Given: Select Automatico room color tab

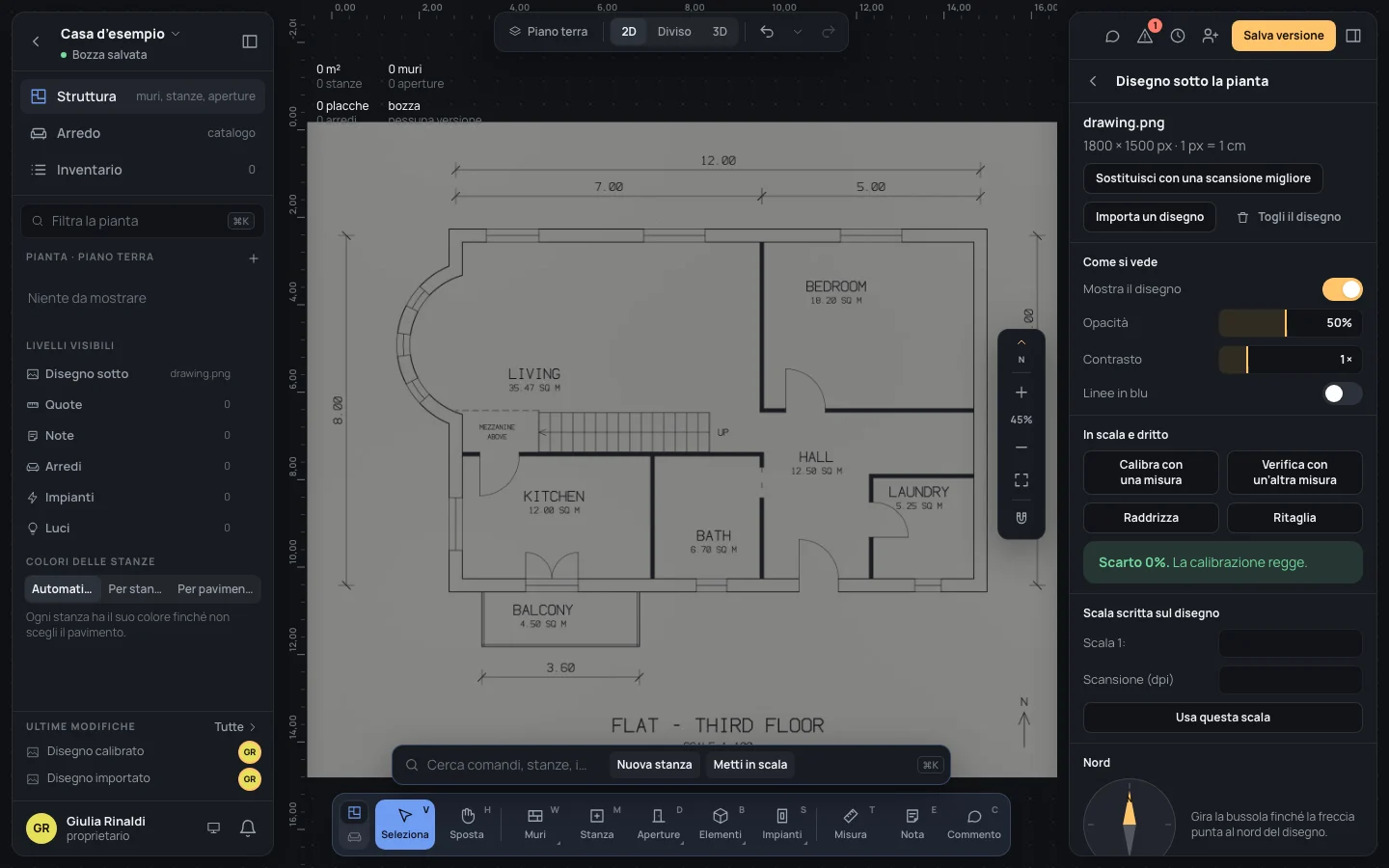Looking at the screenshot, I should pyautogui.click(x=63, y=589).
